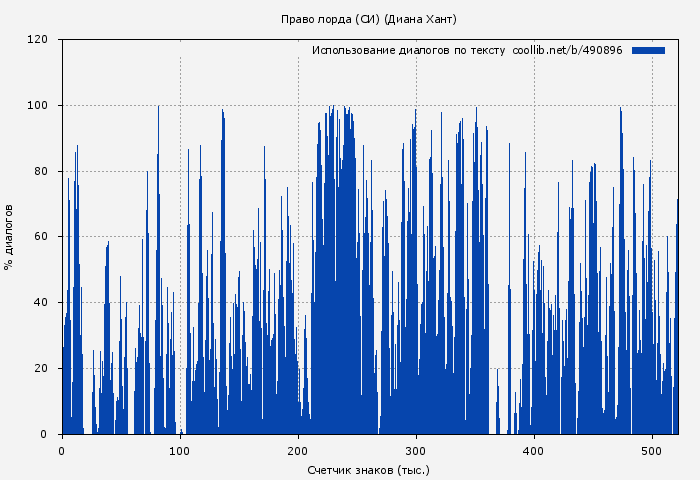
Task: Click the x-axis origin tick value 0
Action: 62,450
